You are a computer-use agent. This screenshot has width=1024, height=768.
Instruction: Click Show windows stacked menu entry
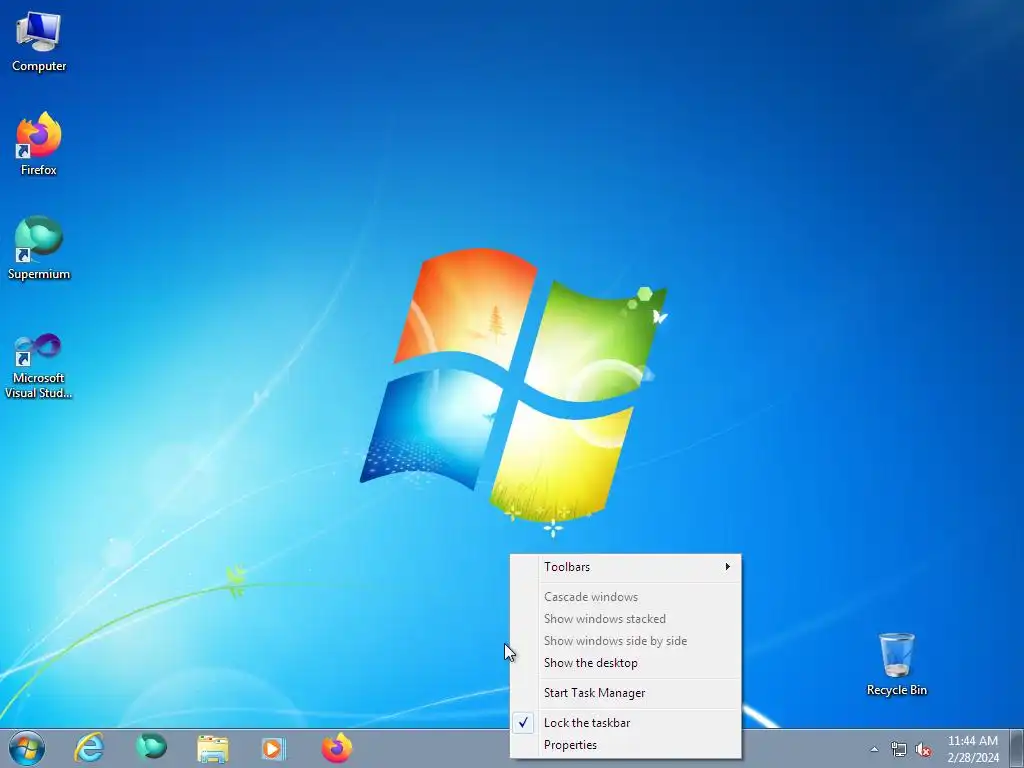[x=626, y=619]
